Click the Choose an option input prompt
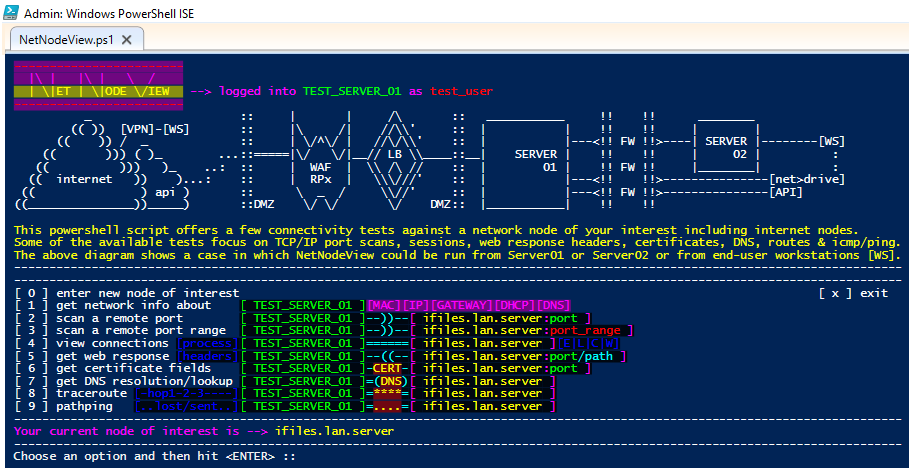This screenshot has width=912, height=469. tap(155, 456)
